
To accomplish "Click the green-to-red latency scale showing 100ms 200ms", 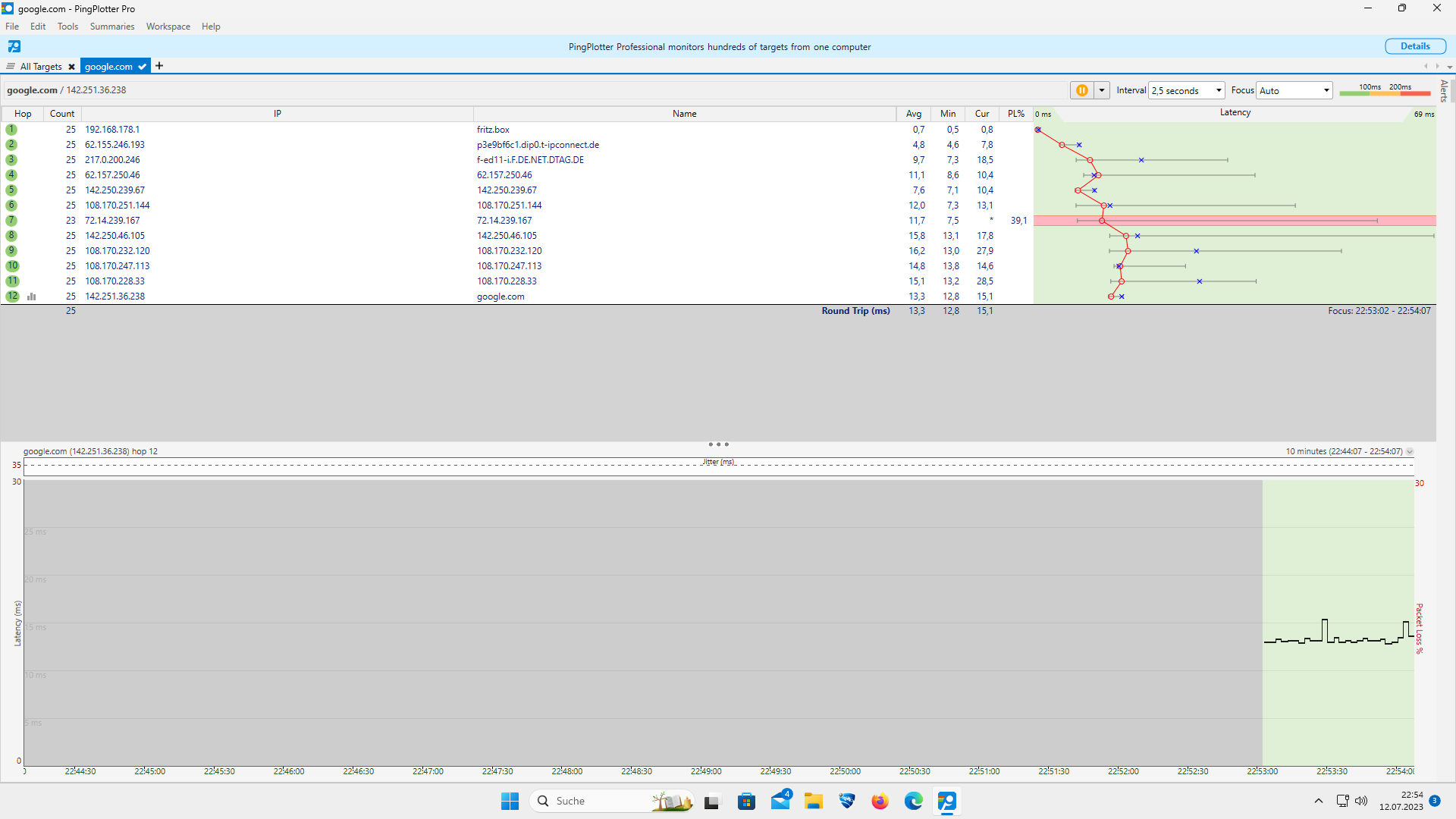I will point(1385,93).
